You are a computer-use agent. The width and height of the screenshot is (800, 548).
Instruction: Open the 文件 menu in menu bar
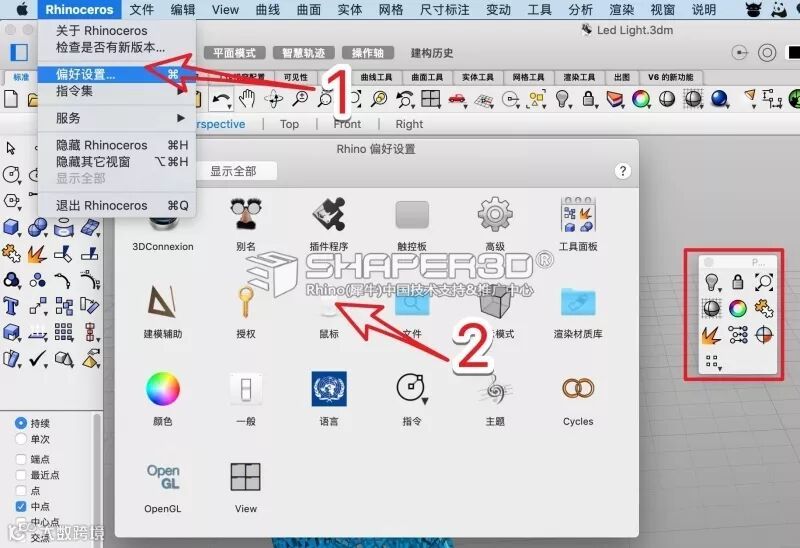pos(141,9)
